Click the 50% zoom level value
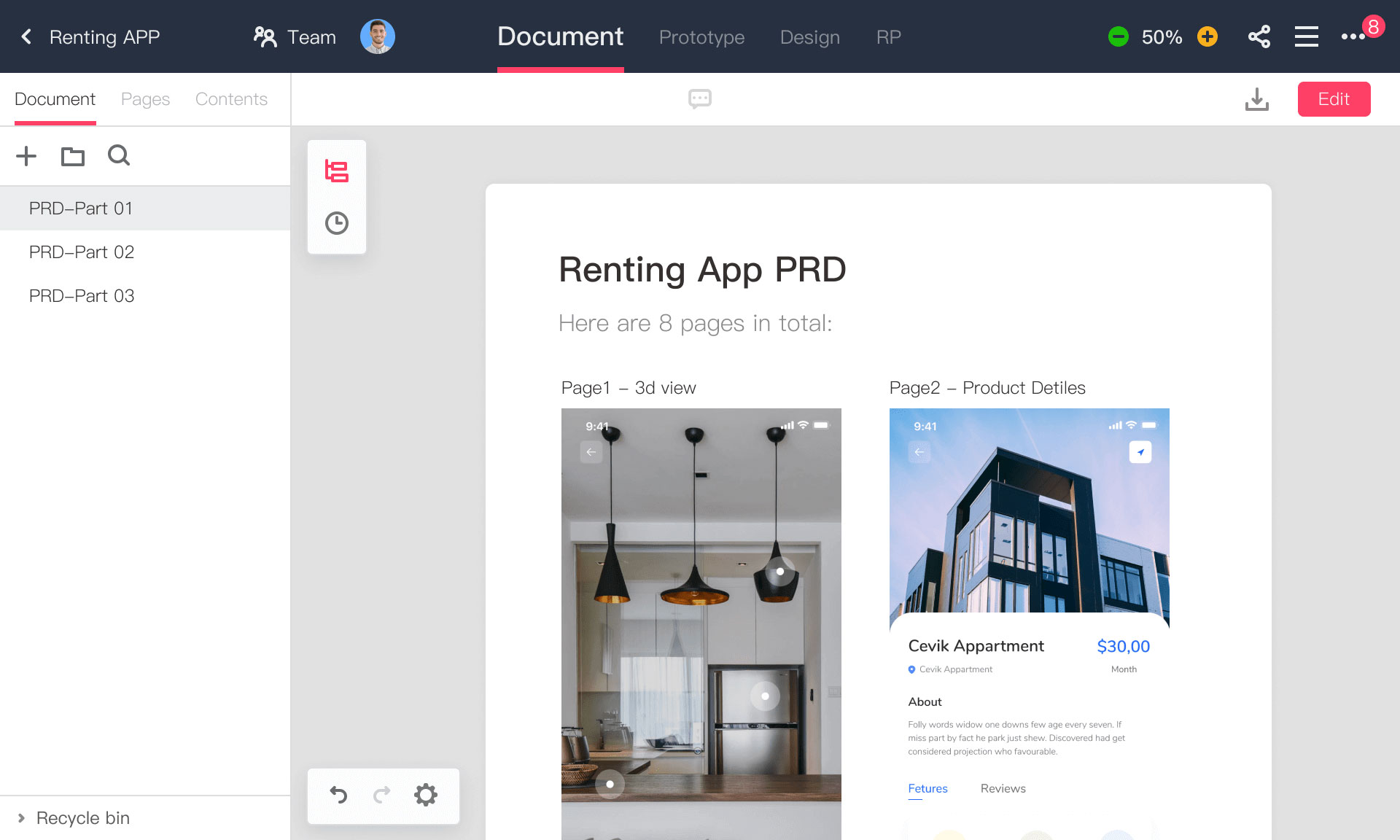This screenshot has width=1400, height=840. coord(1162,37)
